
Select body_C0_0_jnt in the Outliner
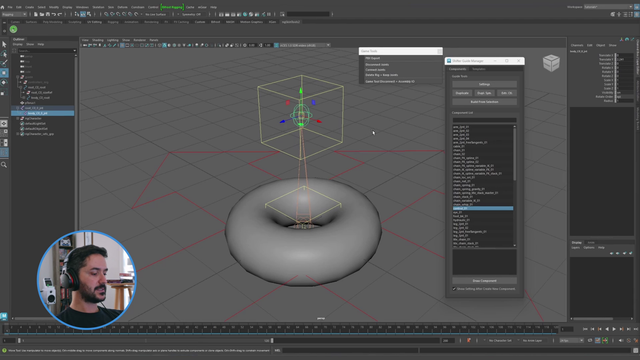43,113
